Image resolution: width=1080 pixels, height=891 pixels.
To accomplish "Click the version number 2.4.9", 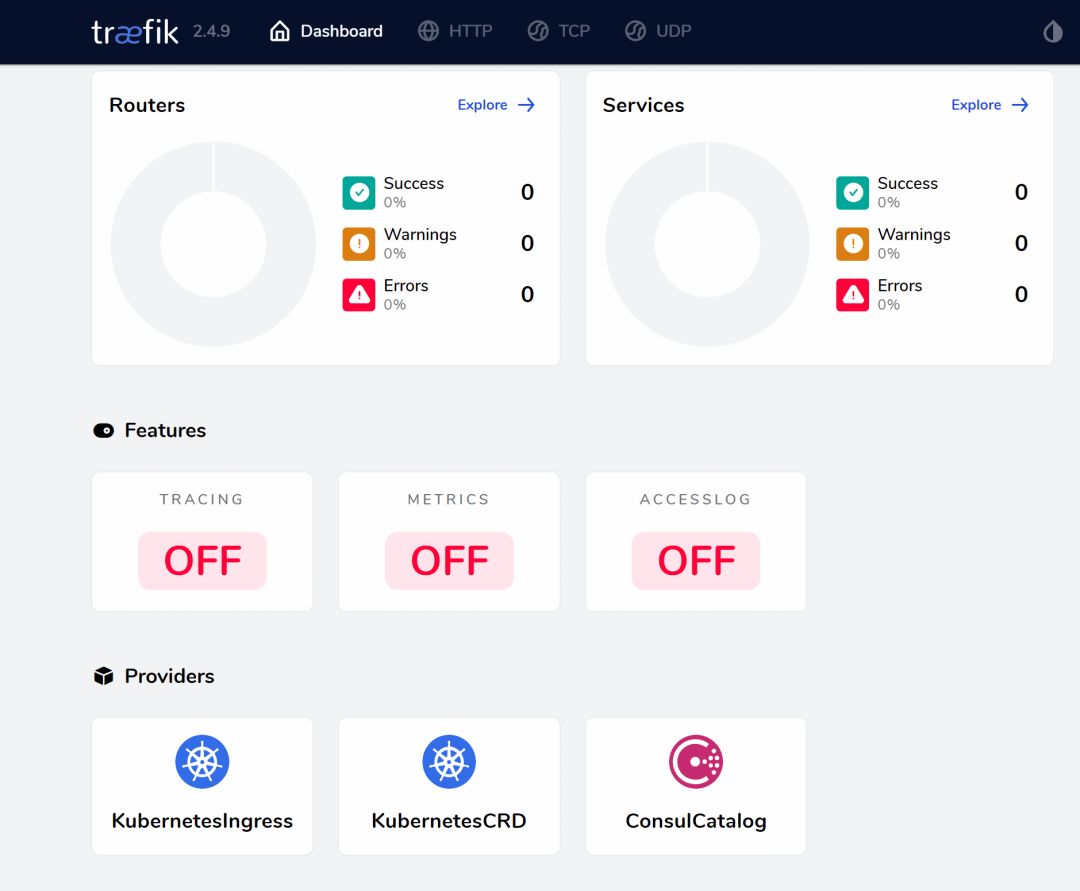I will click(x=211, y=31).
